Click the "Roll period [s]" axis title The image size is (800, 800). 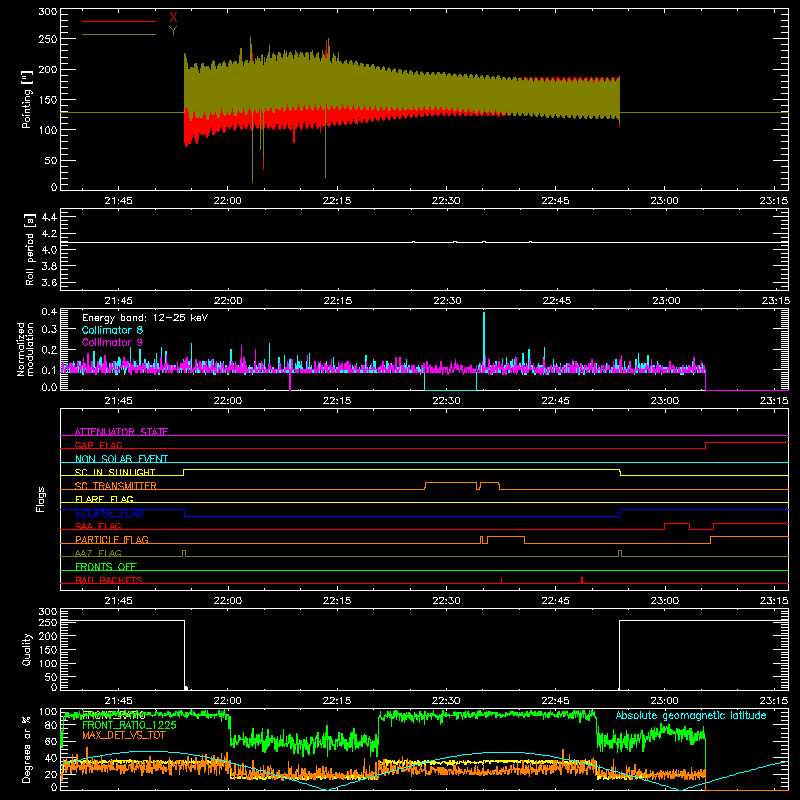[30, 249]
